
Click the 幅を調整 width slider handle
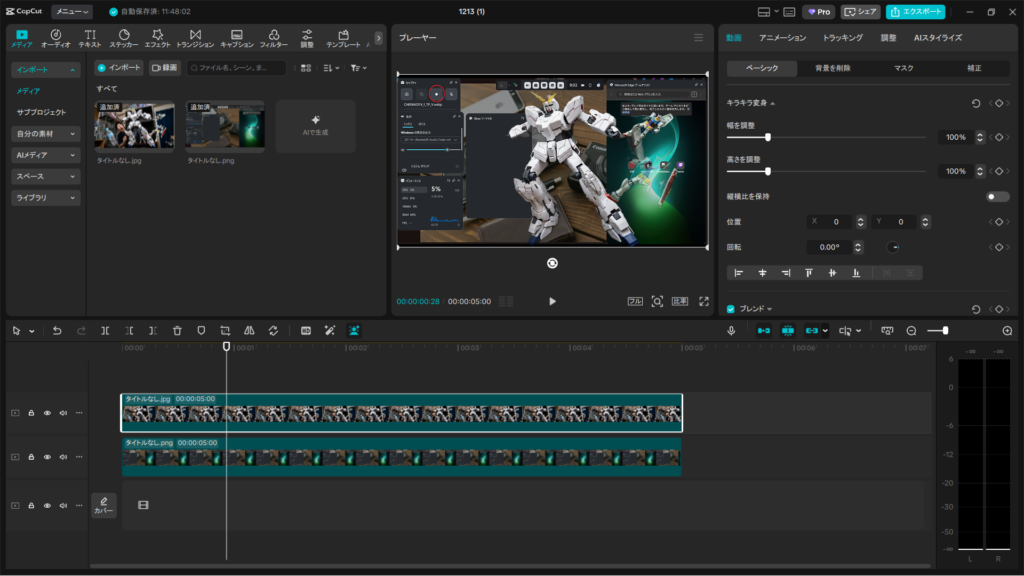[767, 137]
